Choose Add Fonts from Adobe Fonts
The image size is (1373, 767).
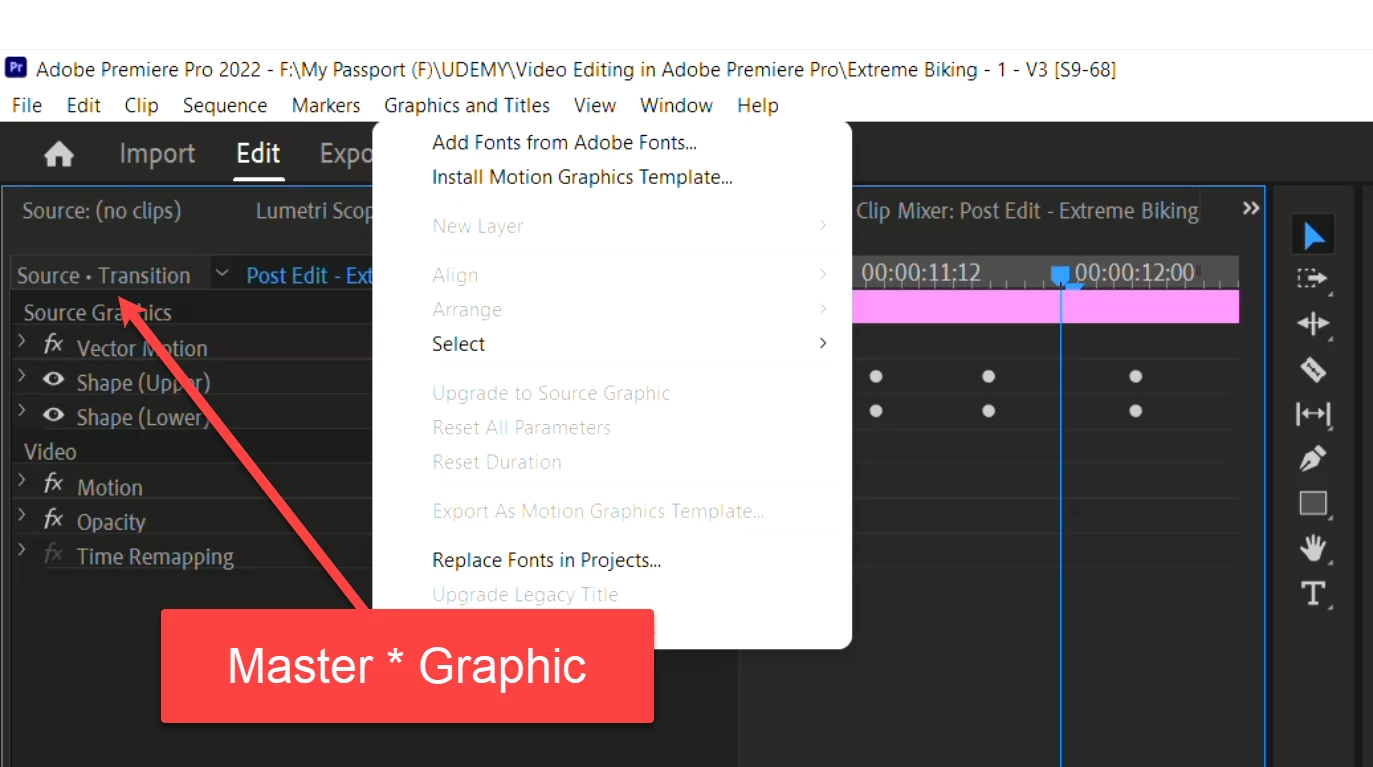(x=612, y=143)
